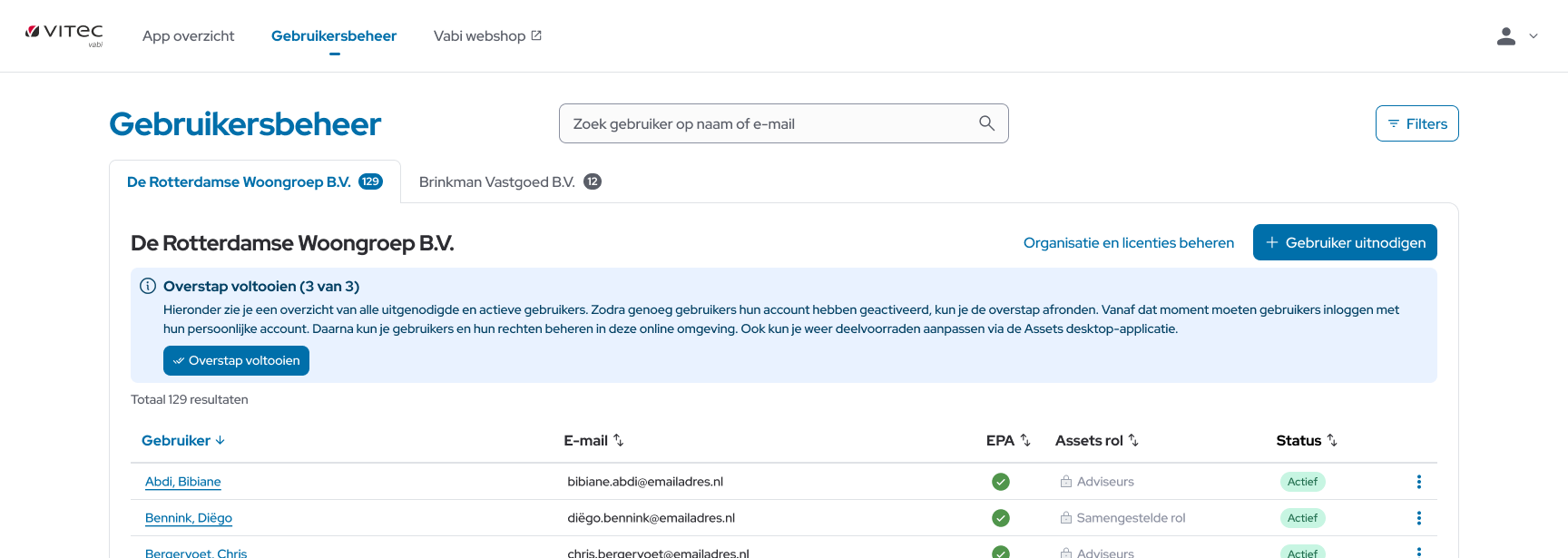
Task: Open the user account menu
Action: 1516,36
